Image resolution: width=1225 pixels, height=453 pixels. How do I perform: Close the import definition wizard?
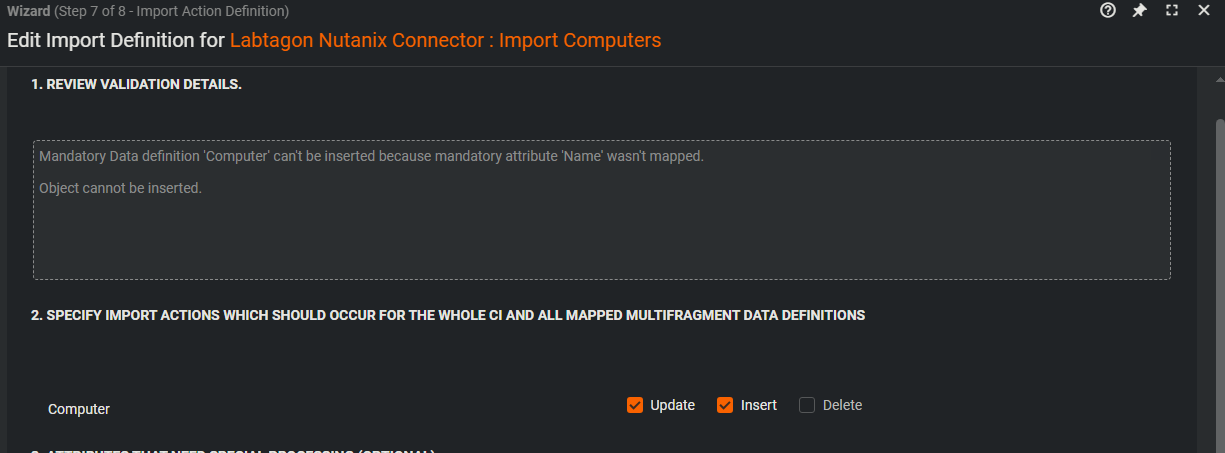[x=1204, y=11]
